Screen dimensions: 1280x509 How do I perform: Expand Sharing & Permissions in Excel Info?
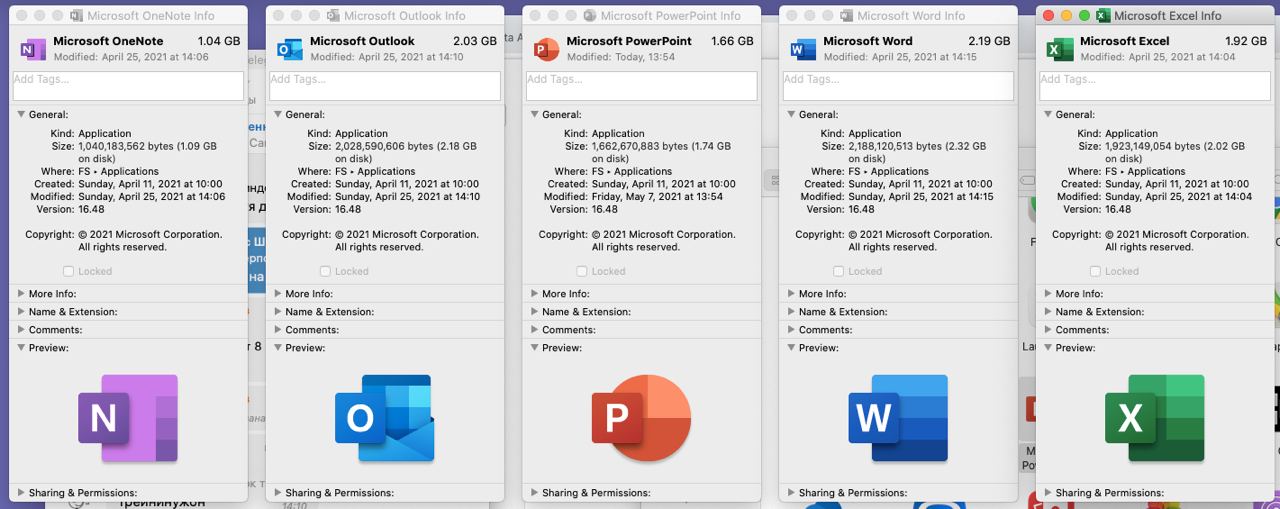tap(1047, 493)
